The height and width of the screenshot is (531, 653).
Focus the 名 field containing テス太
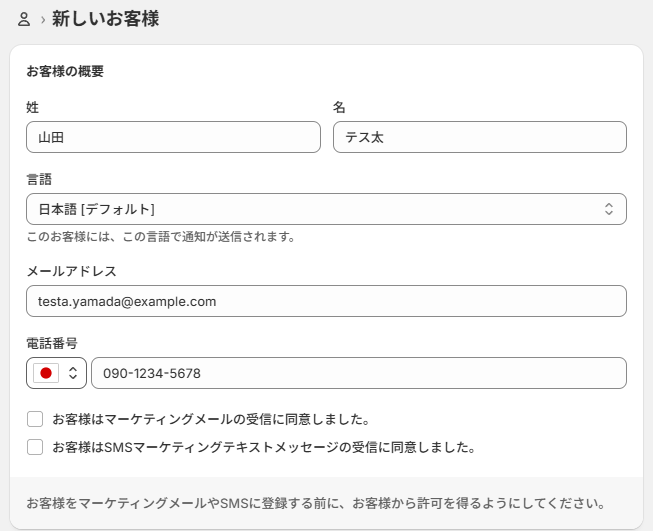[x=479, y=137]
